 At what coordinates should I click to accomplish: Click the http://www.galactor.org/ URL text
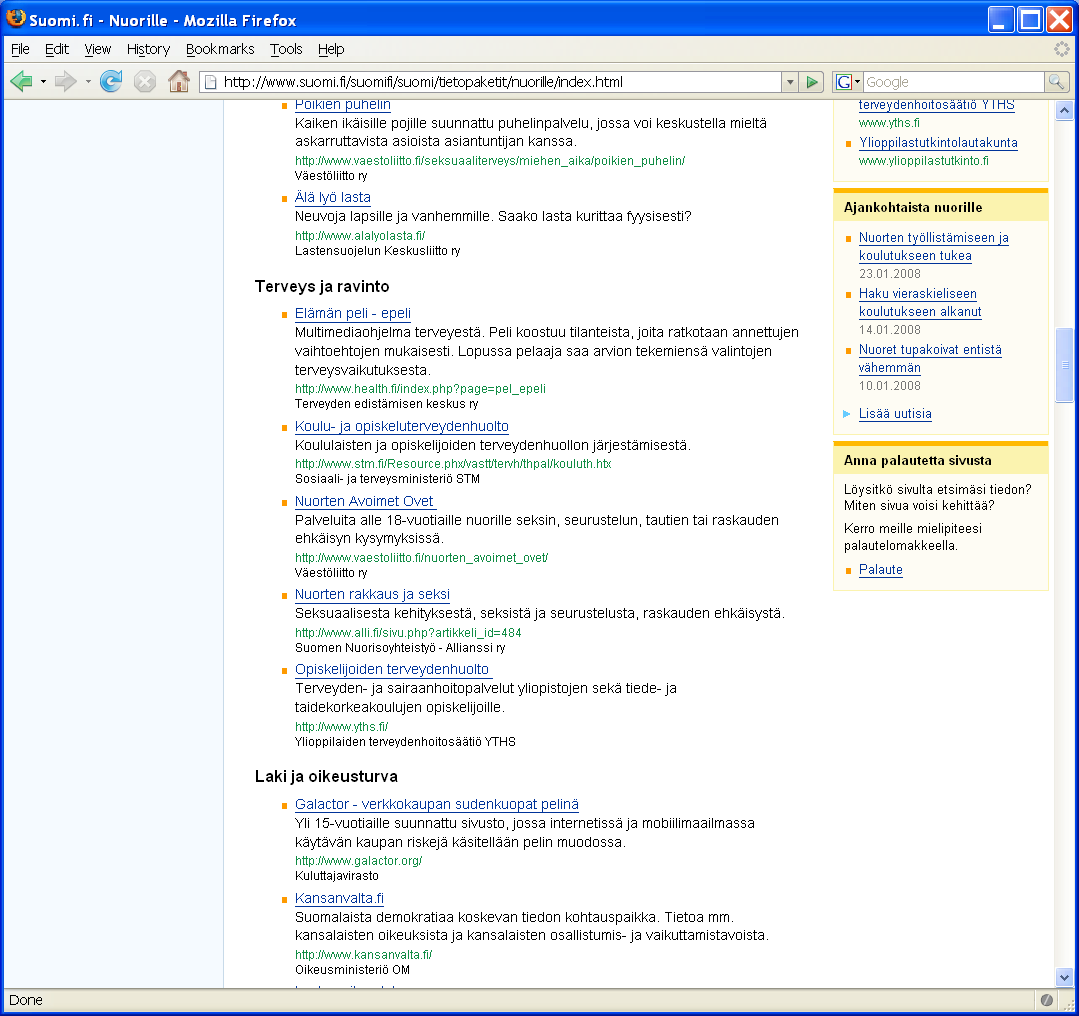pos(358,860)
